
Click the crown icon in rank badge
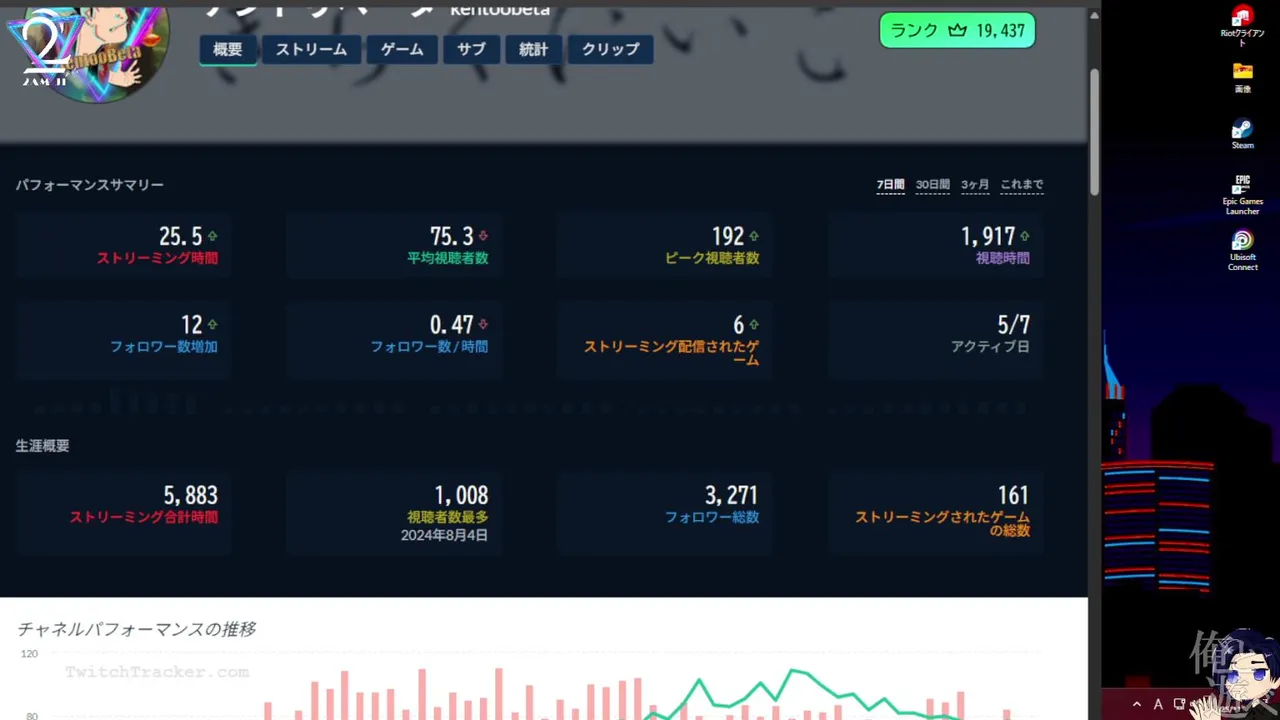(x=957, y=31)
